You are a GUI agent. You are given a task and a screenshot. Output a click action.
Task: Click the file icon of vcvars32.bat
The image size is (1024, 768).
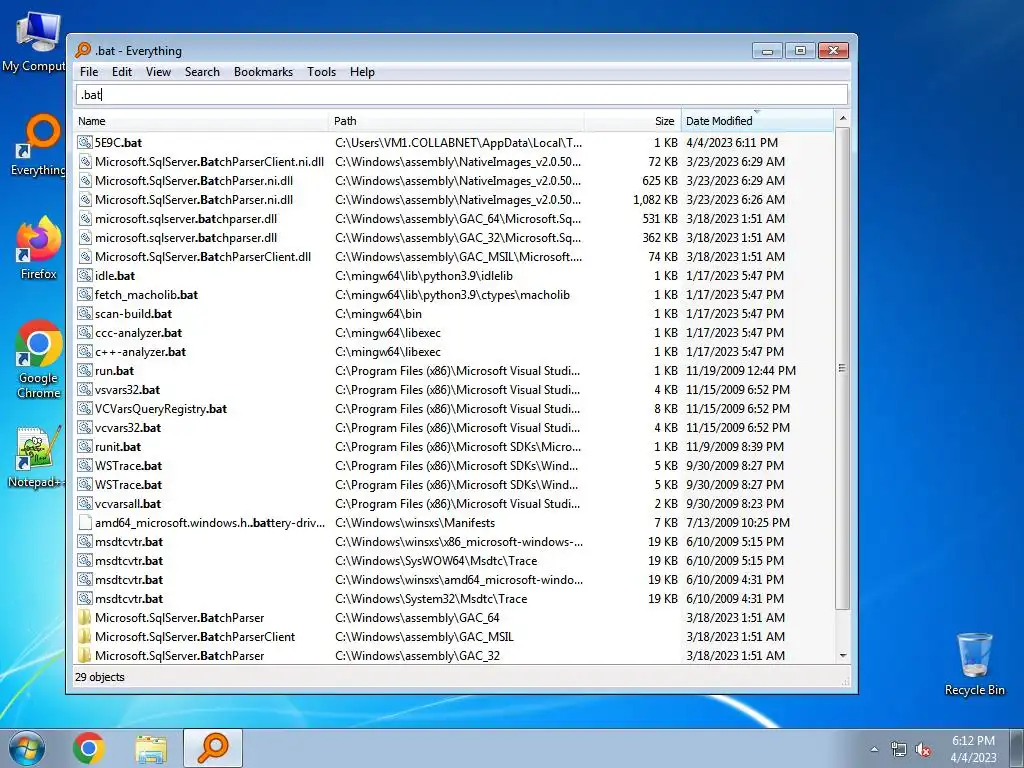[85, 427]
